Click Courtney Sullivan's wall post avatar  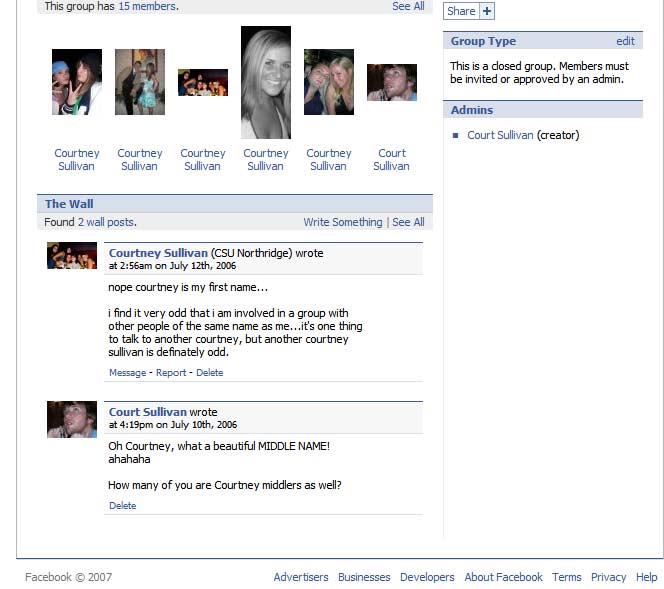click(72, 255)
